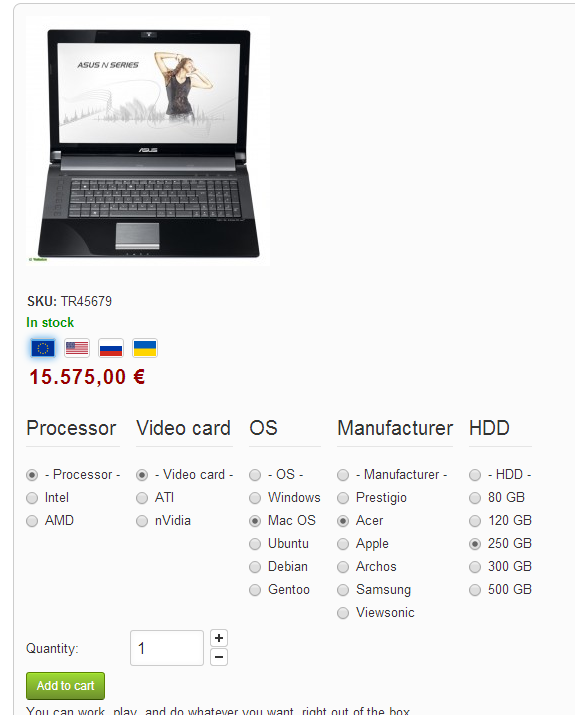
Task: Choose AMD as the processor
Action: (x=32, y=521)
